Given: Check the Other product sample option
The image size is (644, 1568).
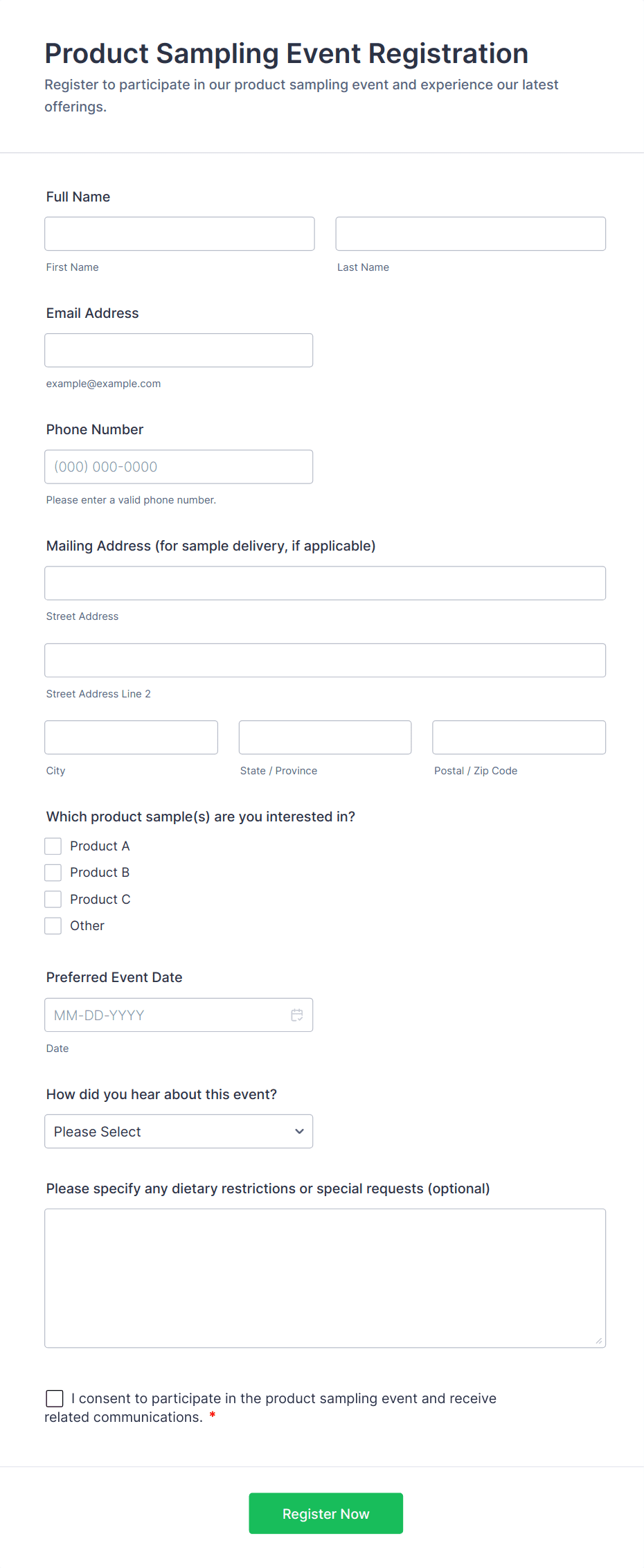Looking at the screenshot, I should pyautogui.click(x=53, y=925).
